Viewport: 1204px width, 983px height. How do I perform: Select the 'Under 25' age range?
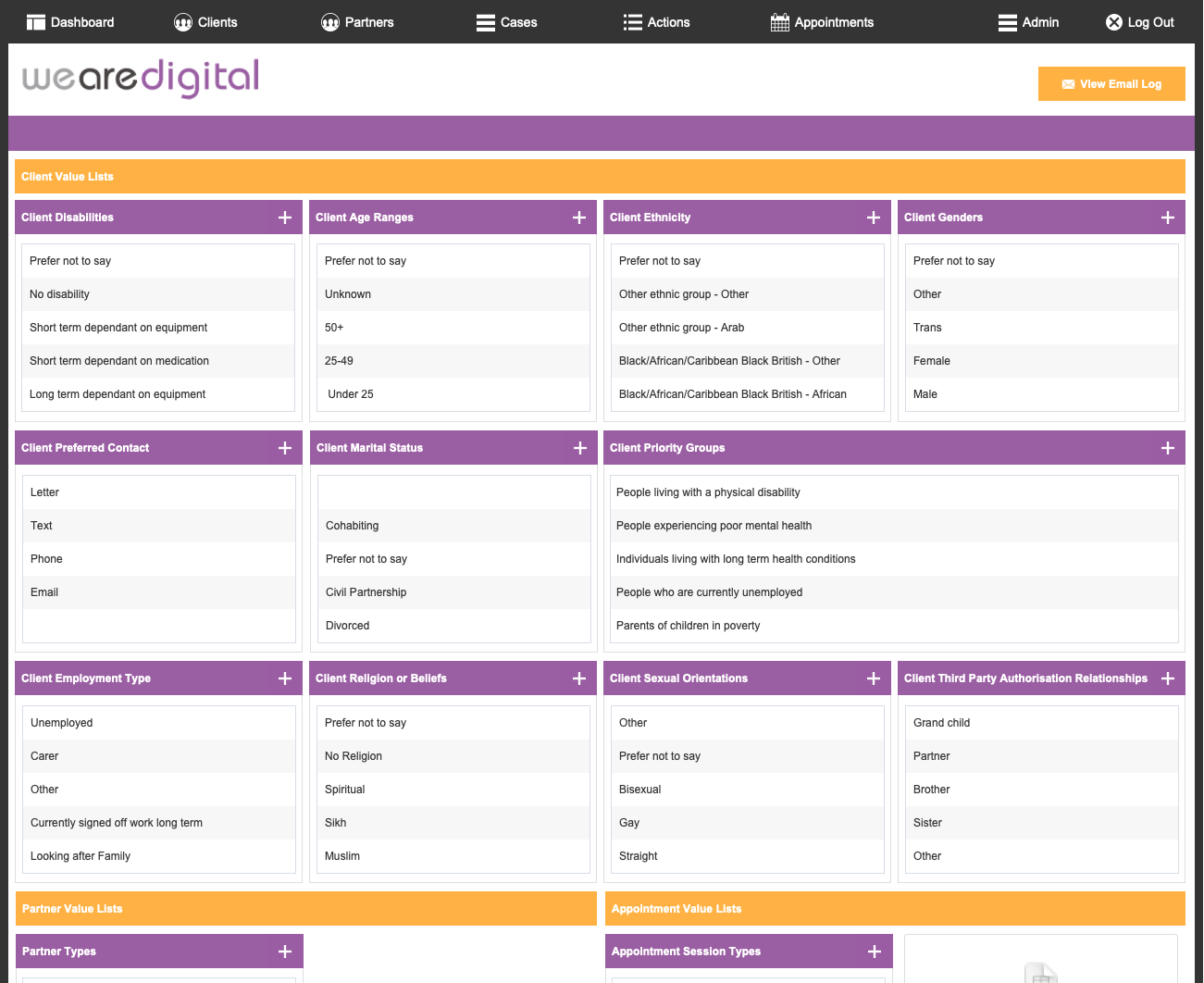(x=453, y=394)
